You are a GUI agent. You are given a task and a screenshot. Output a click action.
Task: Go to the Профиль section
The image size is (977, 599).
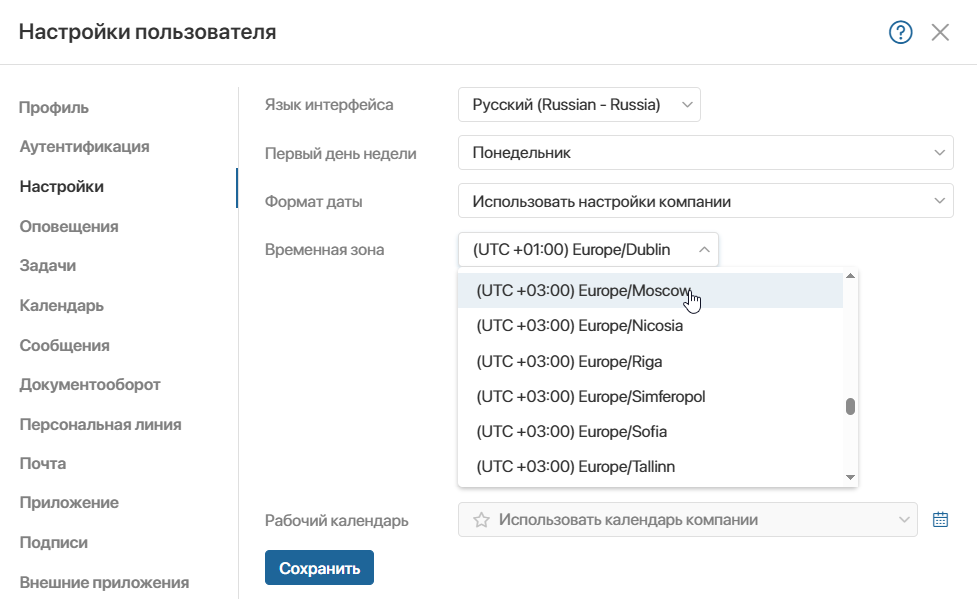point(54,107)
